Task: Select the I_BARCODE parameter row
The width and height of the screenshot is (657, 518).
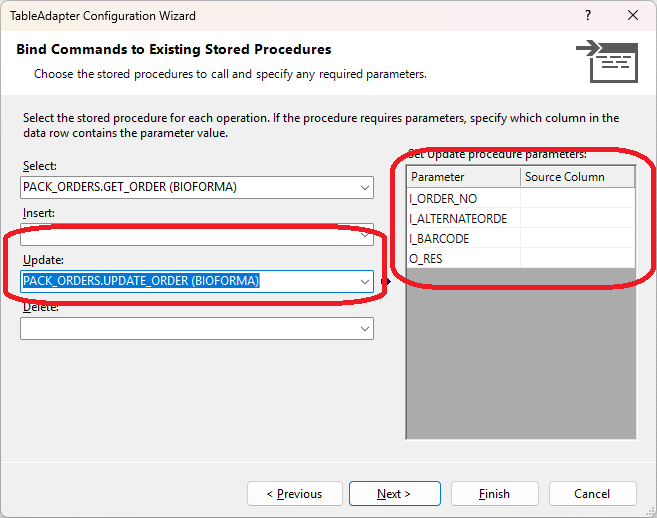Action: [x=464, y=238]
